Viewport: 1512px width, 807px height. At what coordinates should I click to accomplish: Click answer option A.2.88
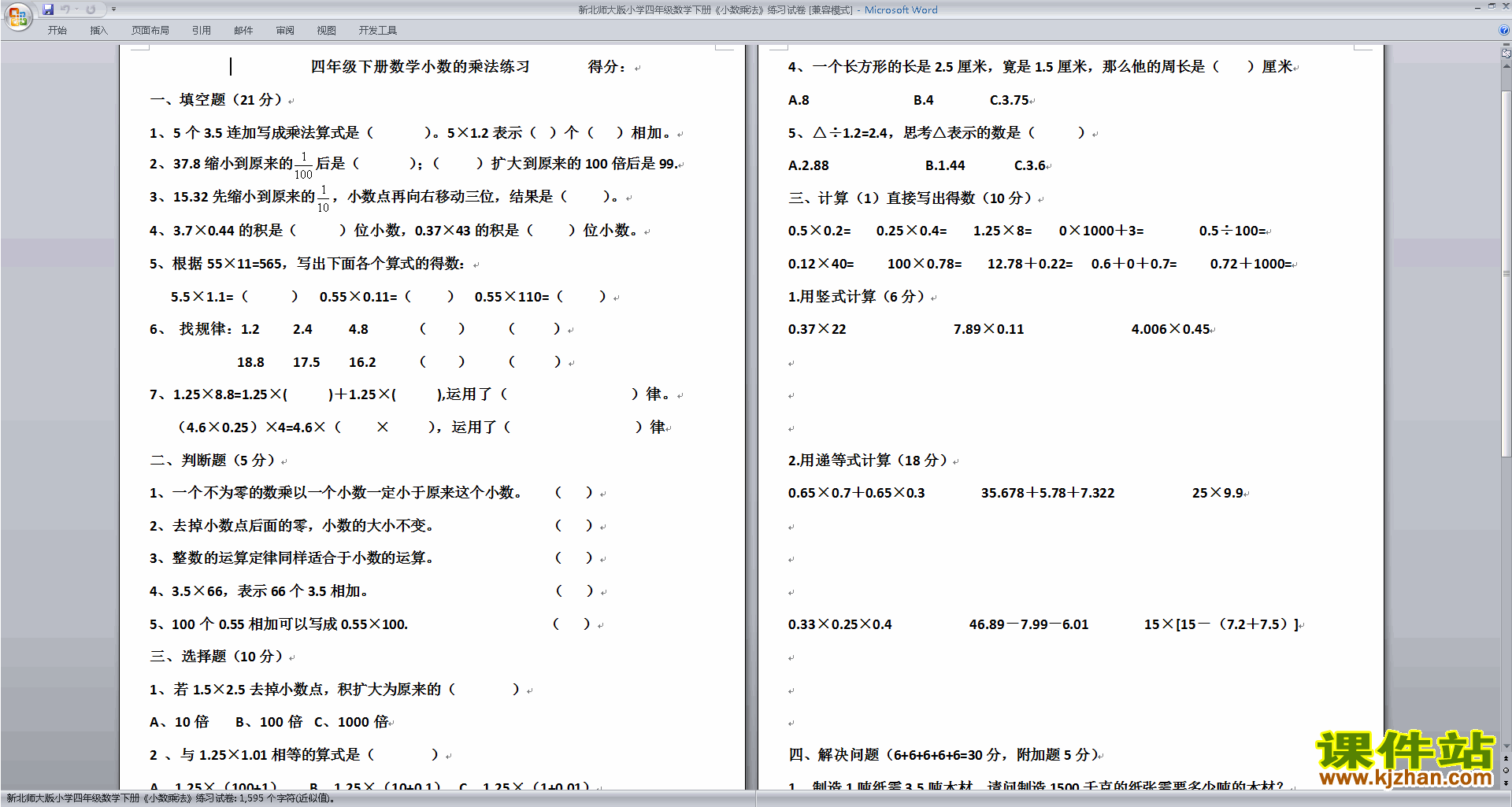pos(809,165)
